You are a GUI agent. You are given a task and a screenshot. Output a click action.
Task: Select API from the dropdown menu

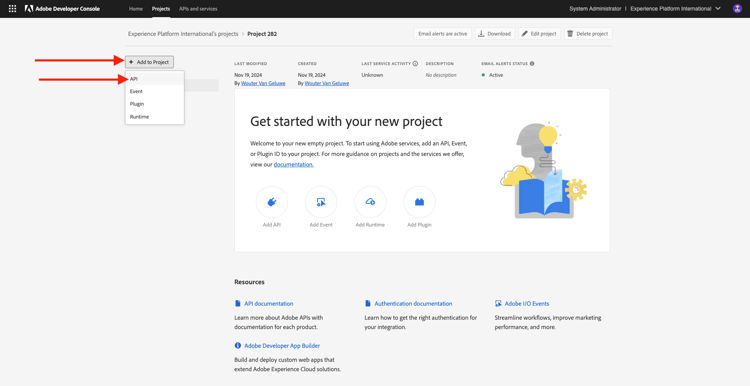click(x=154, y=79)
